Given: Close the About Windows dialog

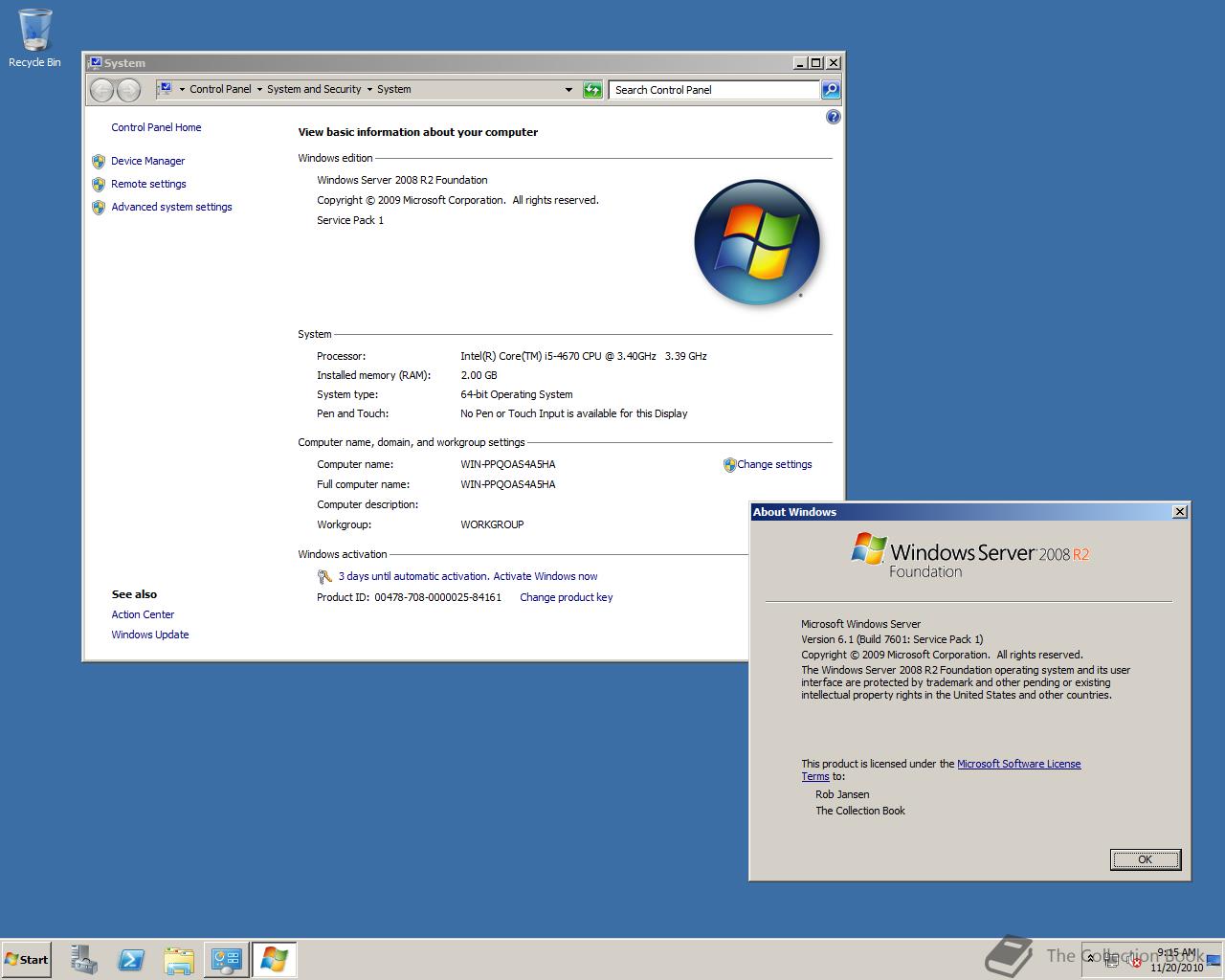Looking at the screenshot, I should [1180, 512].
